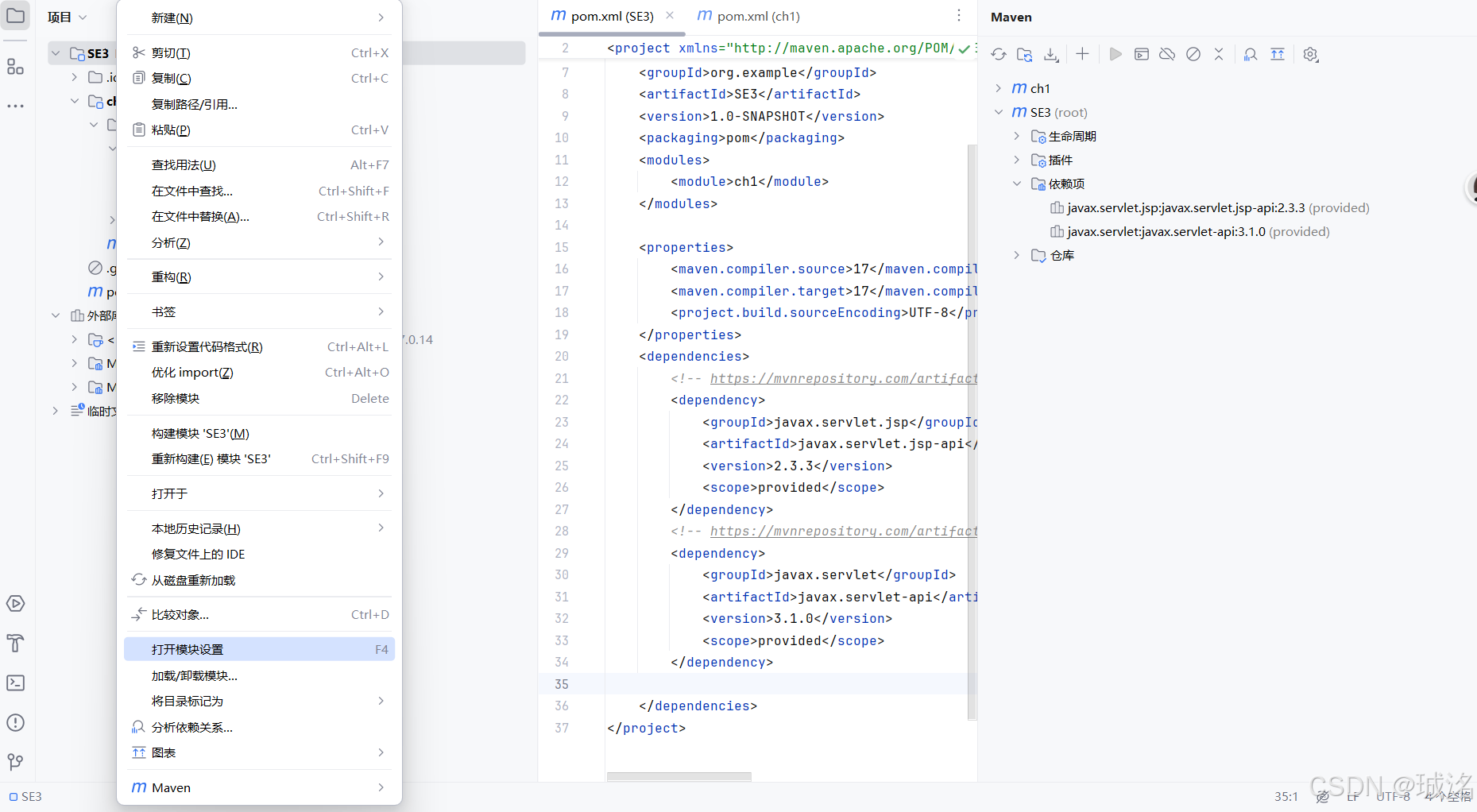This screenshot has height=812, width=1477.
Task: Open the Problems tool window icon
Action: click(x=15, y=723)
